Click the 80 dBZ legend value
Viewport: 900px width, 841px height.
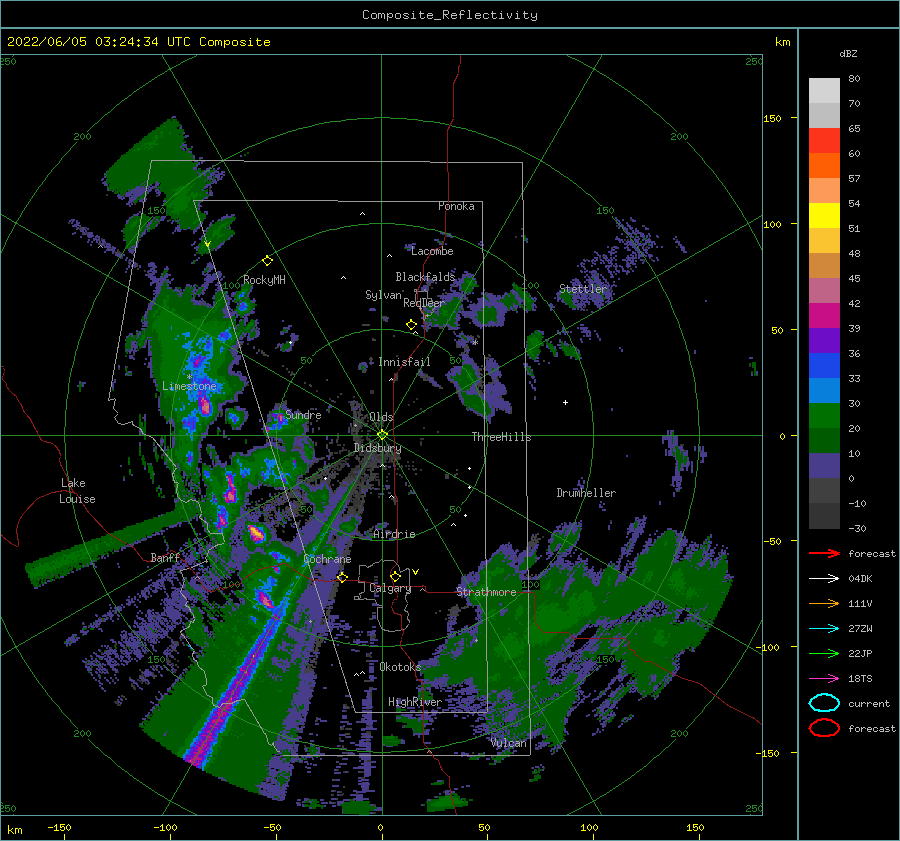[854, 79]
